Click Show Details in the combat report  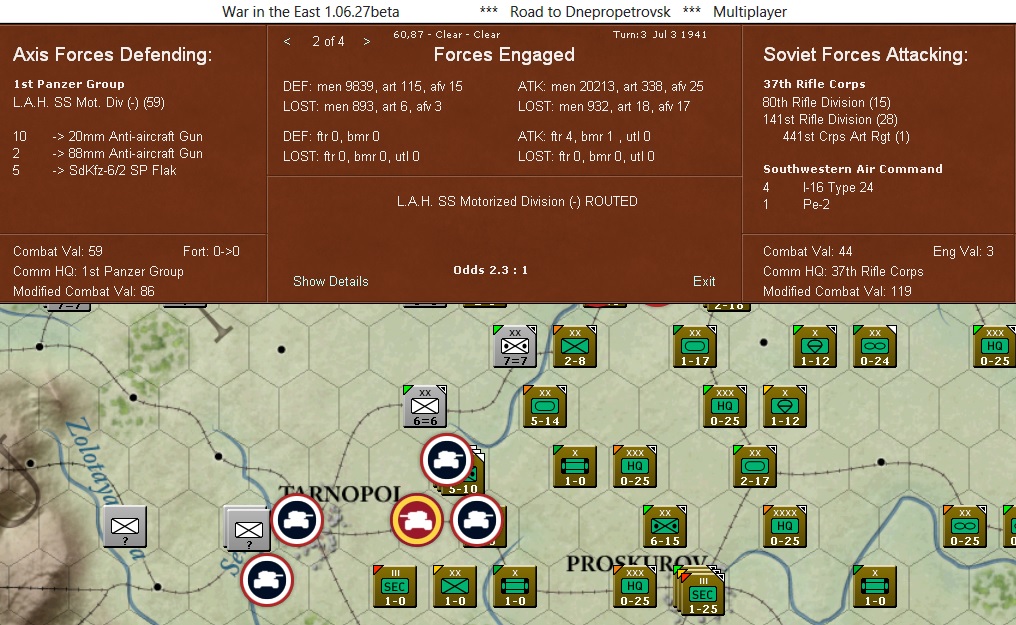point(330,281)
